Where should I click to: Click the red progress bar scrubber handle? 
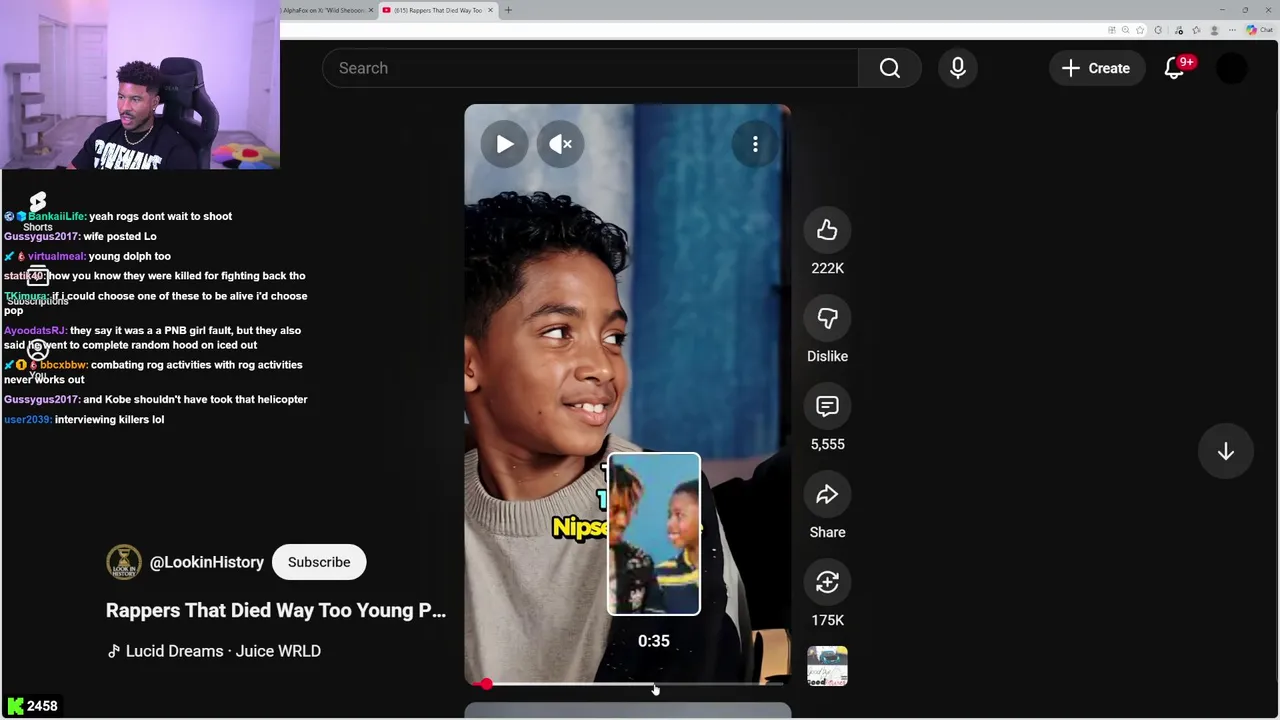tap(486, 684)
